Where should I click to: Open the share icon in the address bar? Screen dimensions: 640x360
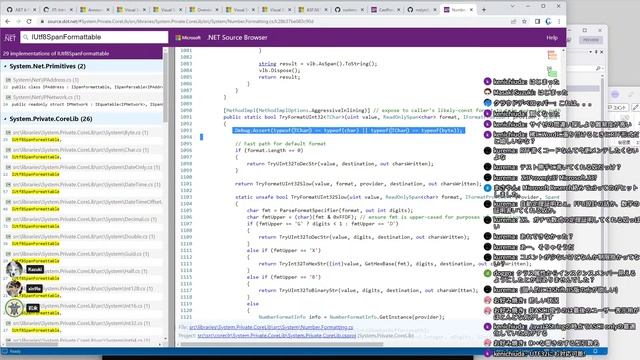[513, 21]
